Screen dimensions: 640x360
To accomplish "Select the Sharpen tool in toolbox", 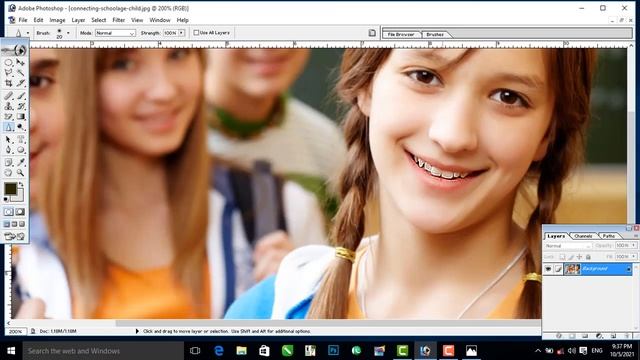I will pos(9,127).
